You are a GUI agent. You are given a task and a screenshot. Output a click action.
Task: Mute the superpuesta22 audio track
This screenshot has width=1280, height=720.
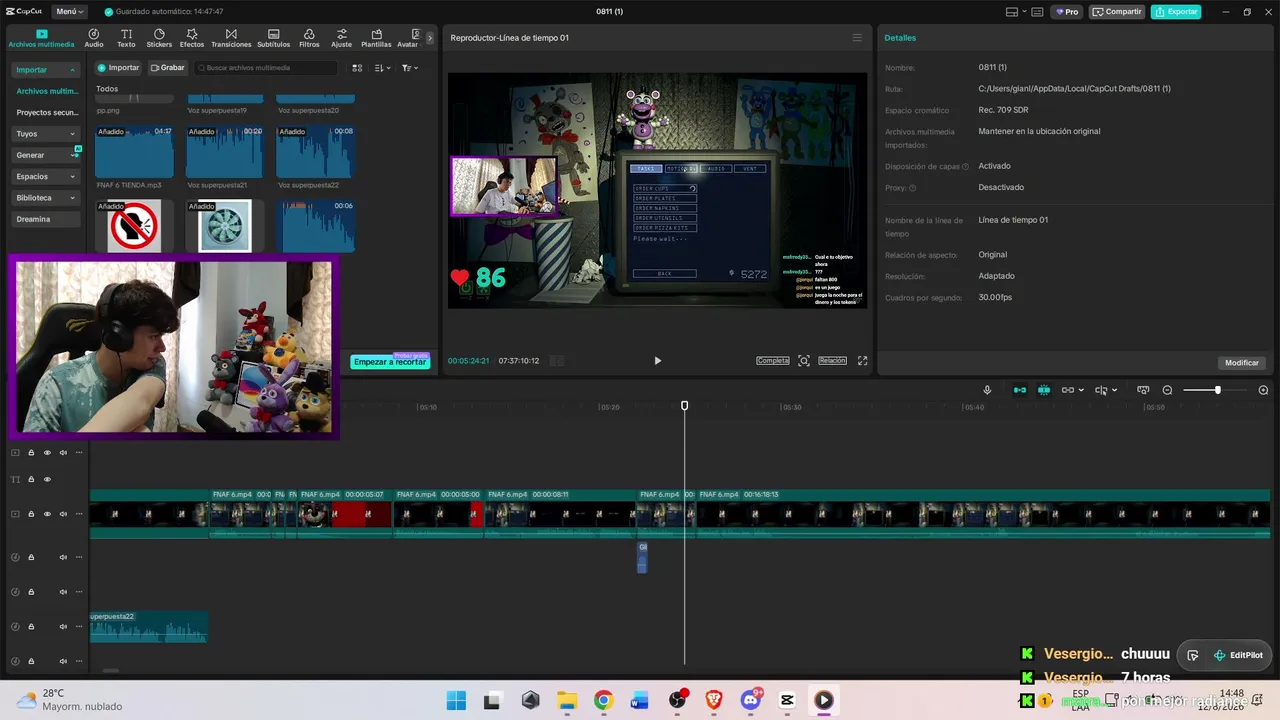pyautogui.click(x=63, y=627)
